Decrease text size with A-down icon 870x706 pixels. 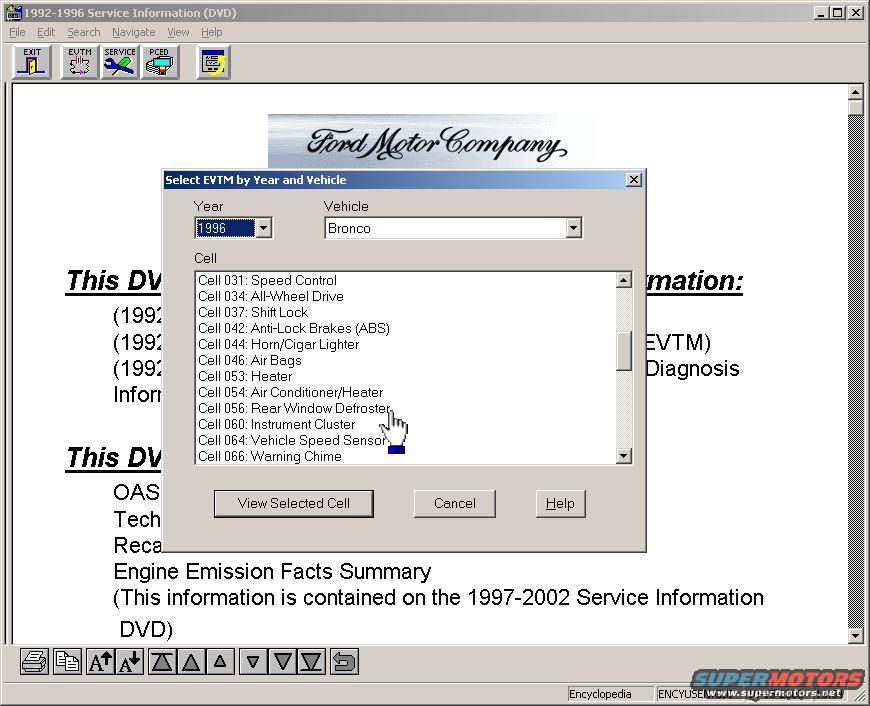(x=130, y=662)
